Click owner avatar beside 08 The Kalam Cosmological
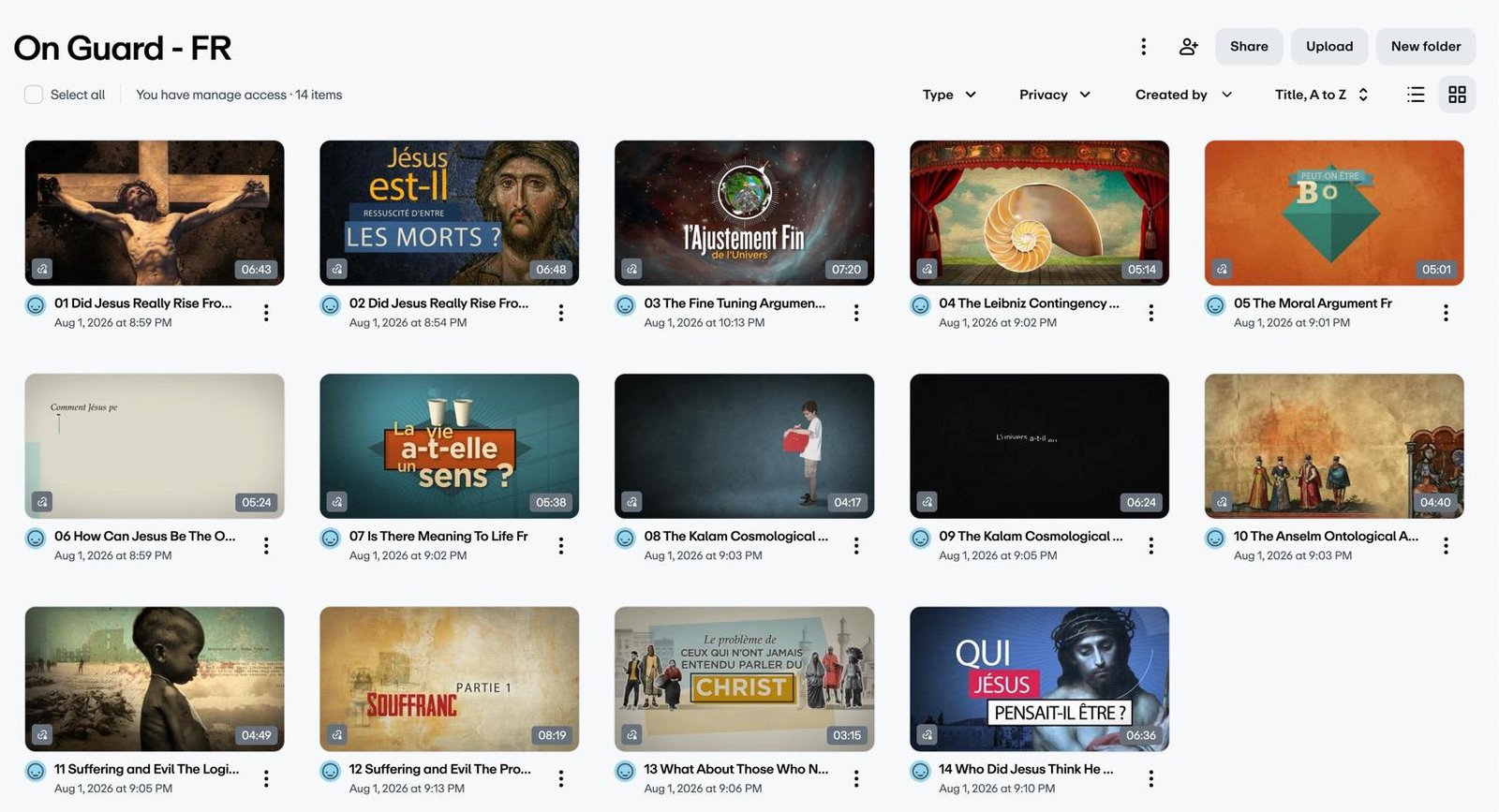1499x812 pixels. [625, 539]
